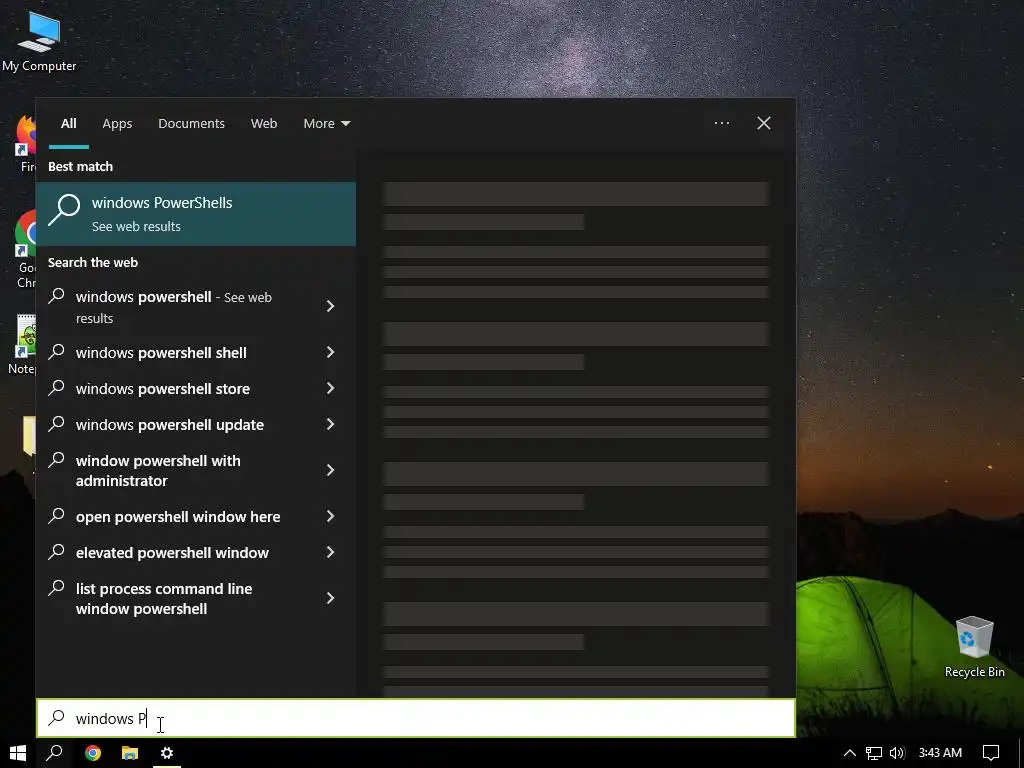Expand arrow for 'elevated powershell window'
The height and width of the screenshot is (768, 1024).
tap(330, 552)
